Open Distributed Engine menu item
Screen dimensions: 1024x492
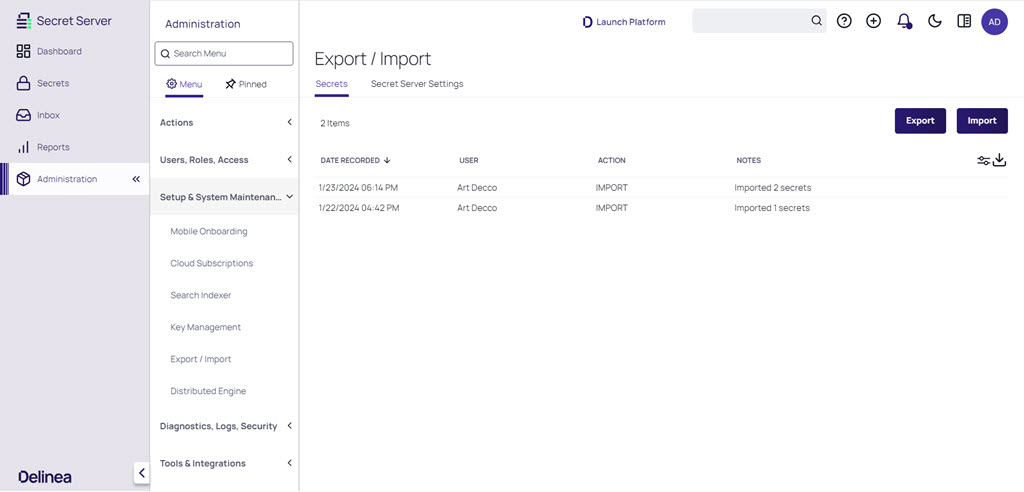(x=208, y=391)
